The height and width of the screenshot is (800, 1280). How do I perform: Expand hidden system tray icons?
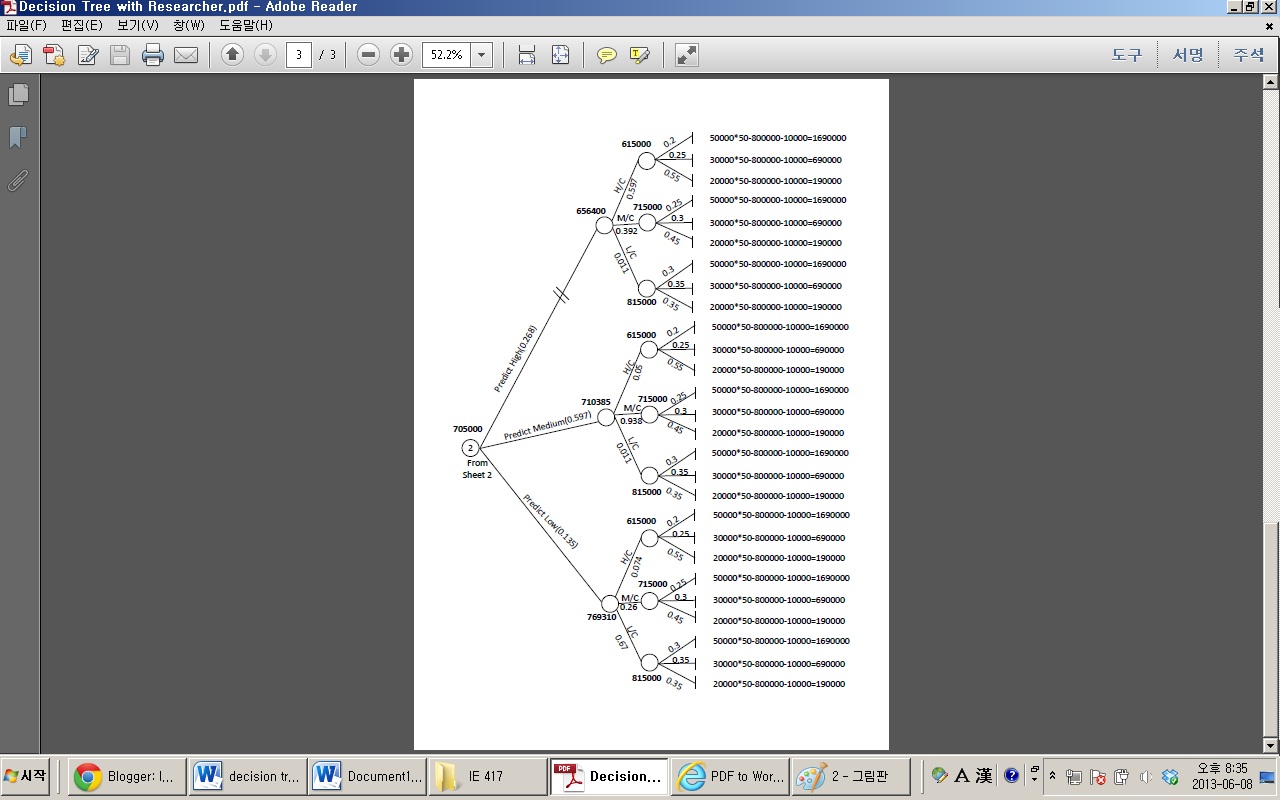click(1052, 775)
